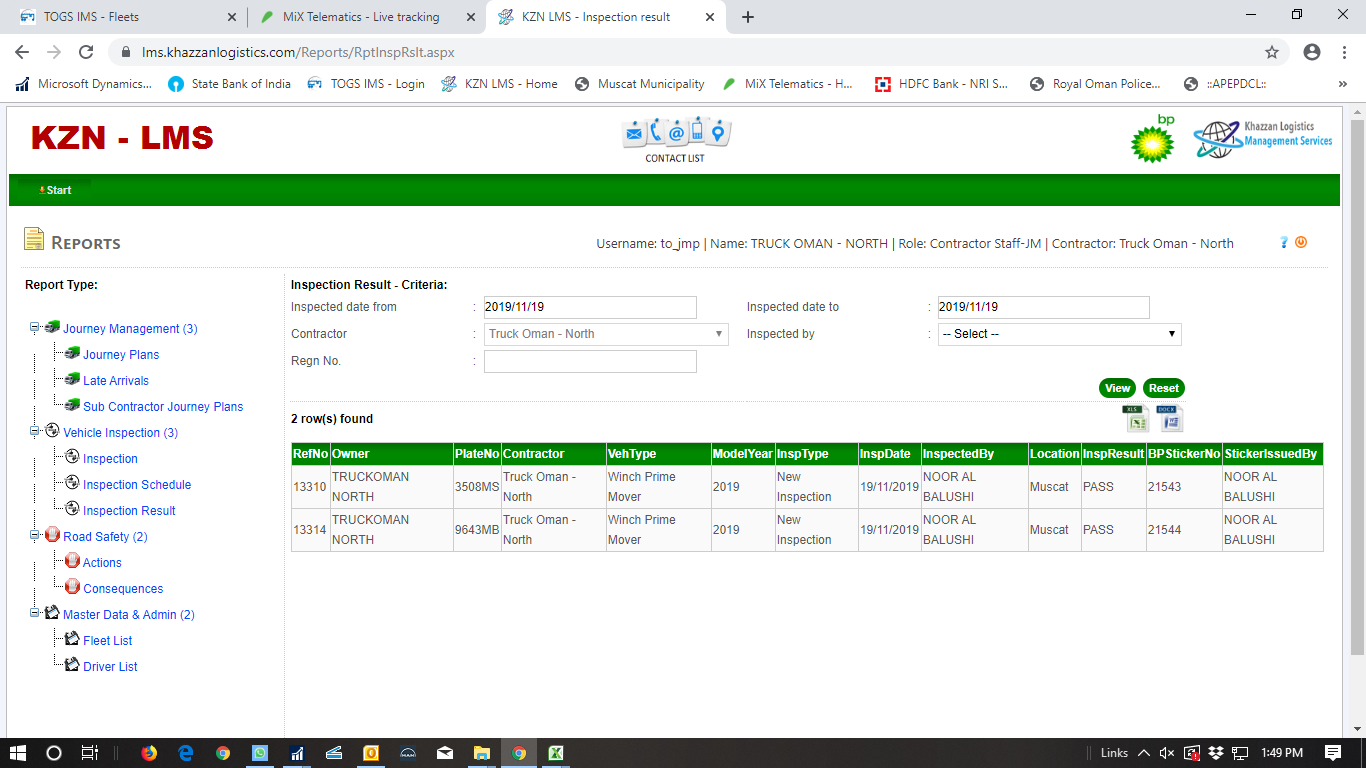Screen dimensions: 1366x768
Task: Open the Fleet List link
Action: [108, 641]
